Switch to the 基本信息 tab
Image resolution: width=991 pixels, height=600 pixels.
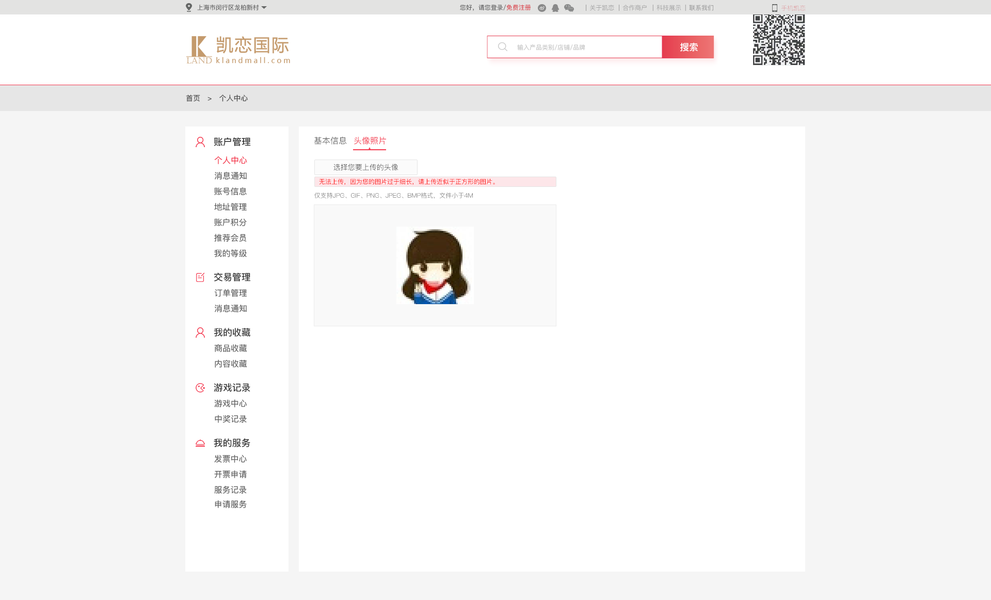(x=328, y=141)
